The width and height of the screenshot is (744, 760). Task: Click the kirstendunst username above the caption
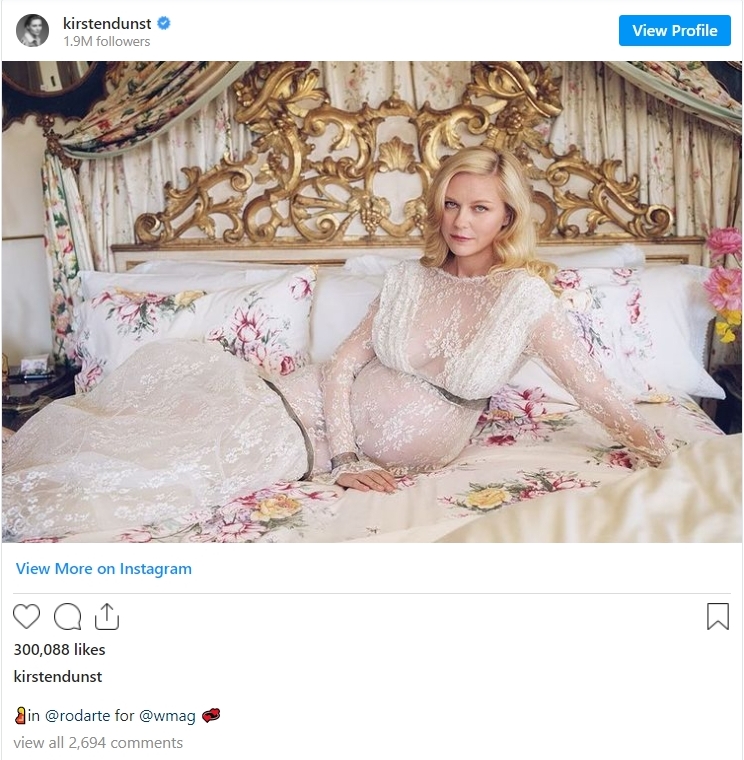click(x=58, y=676)
